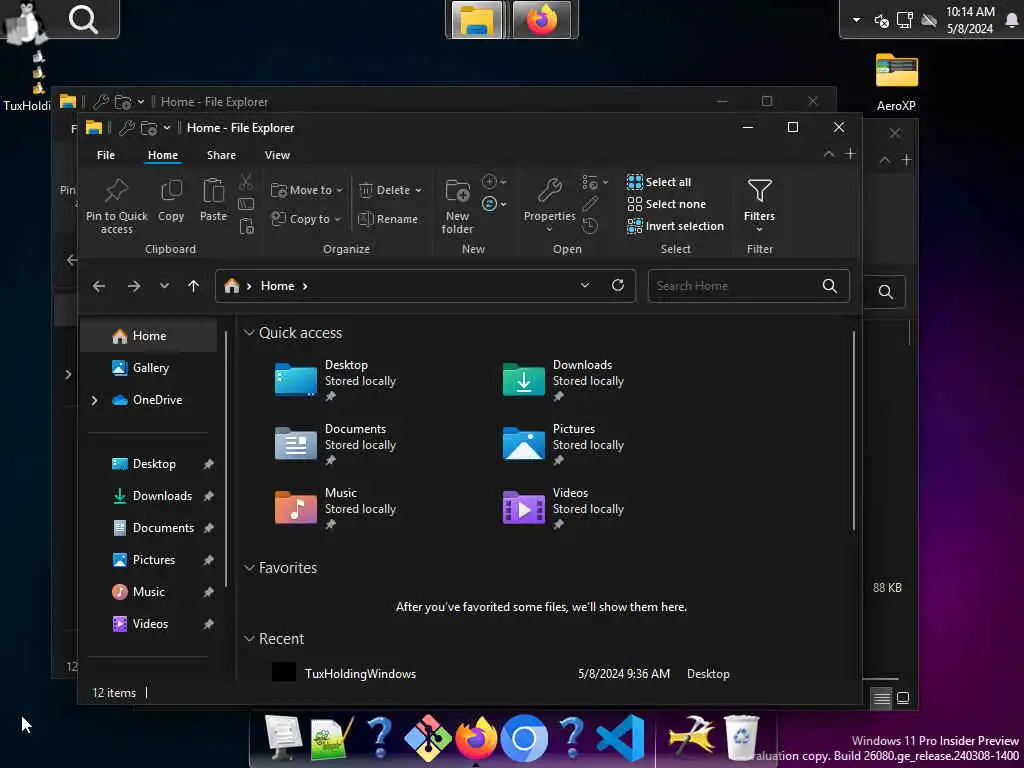
Task: Click the new folder icon in front window title bar
Action: pyautogui.click(x=149, y=128)
